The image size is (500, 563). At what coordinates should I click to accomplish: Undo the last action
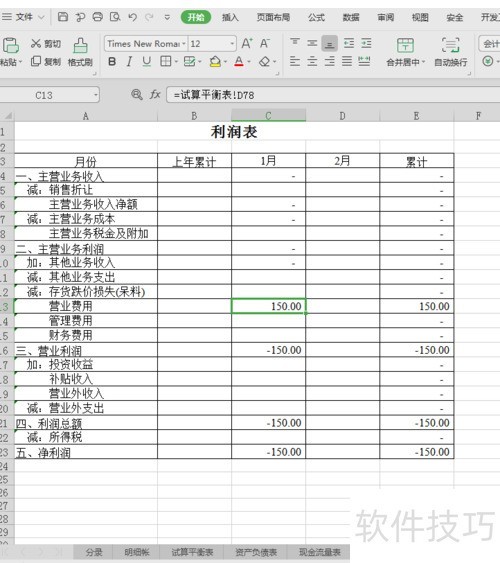132,17
